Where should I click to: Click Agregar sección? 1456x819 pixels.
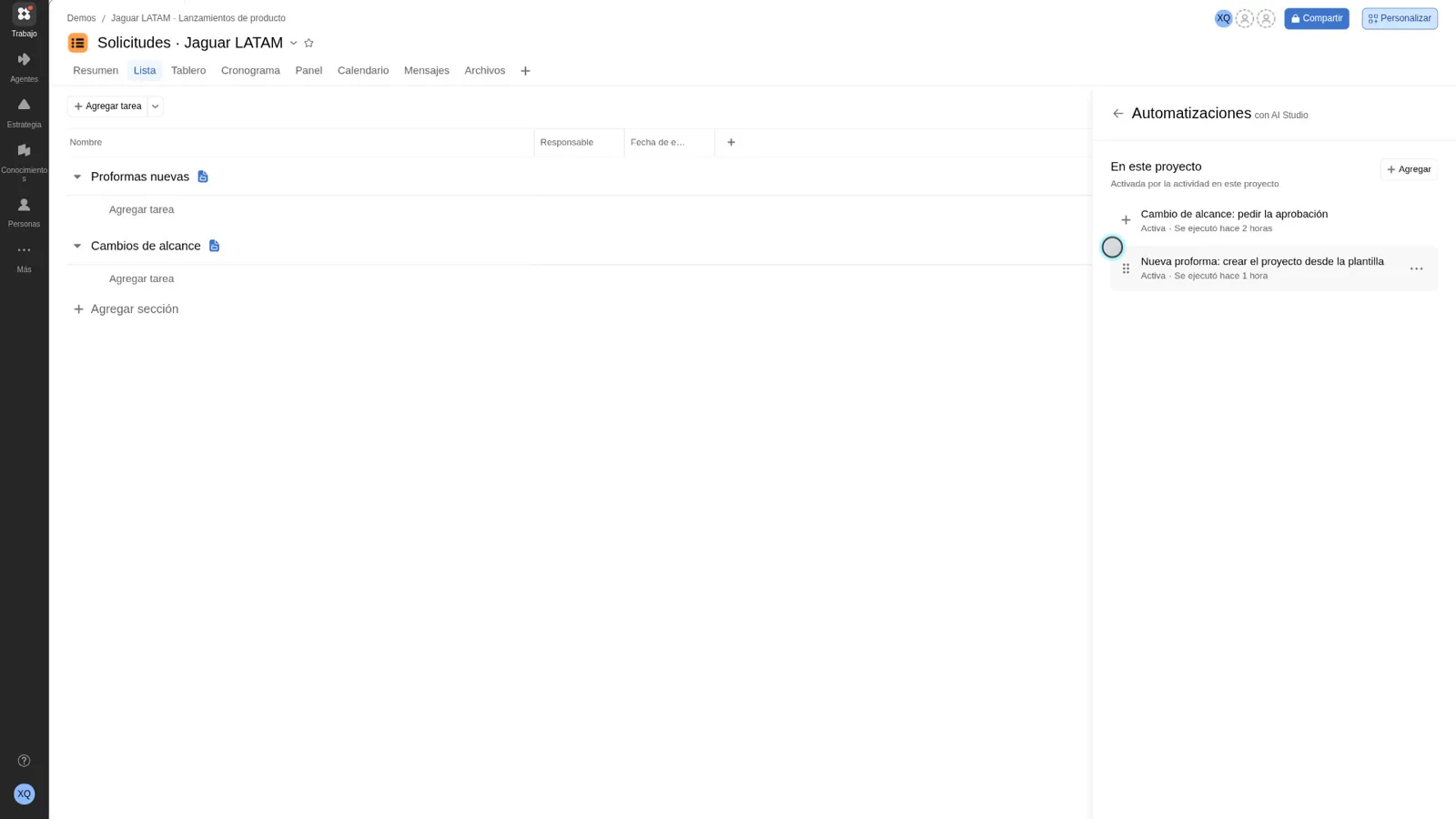click(126, 309)
